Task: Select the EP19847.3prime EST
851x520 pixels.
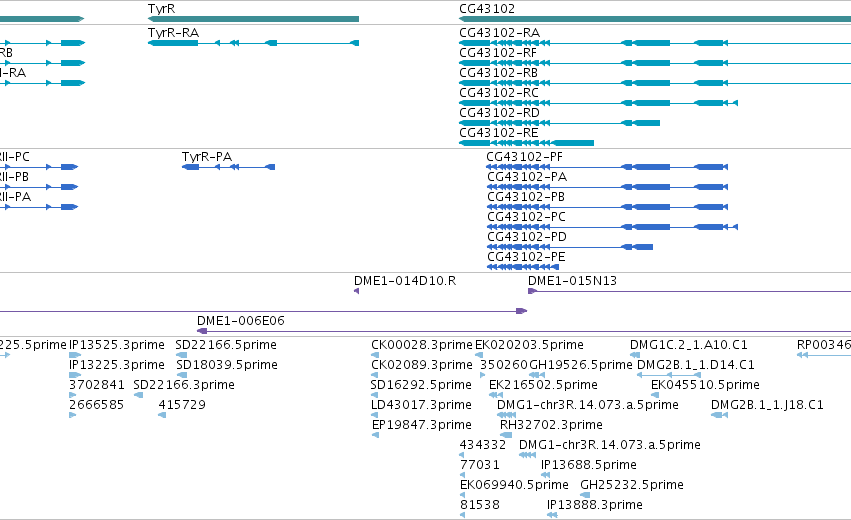Action: point(422,425)
